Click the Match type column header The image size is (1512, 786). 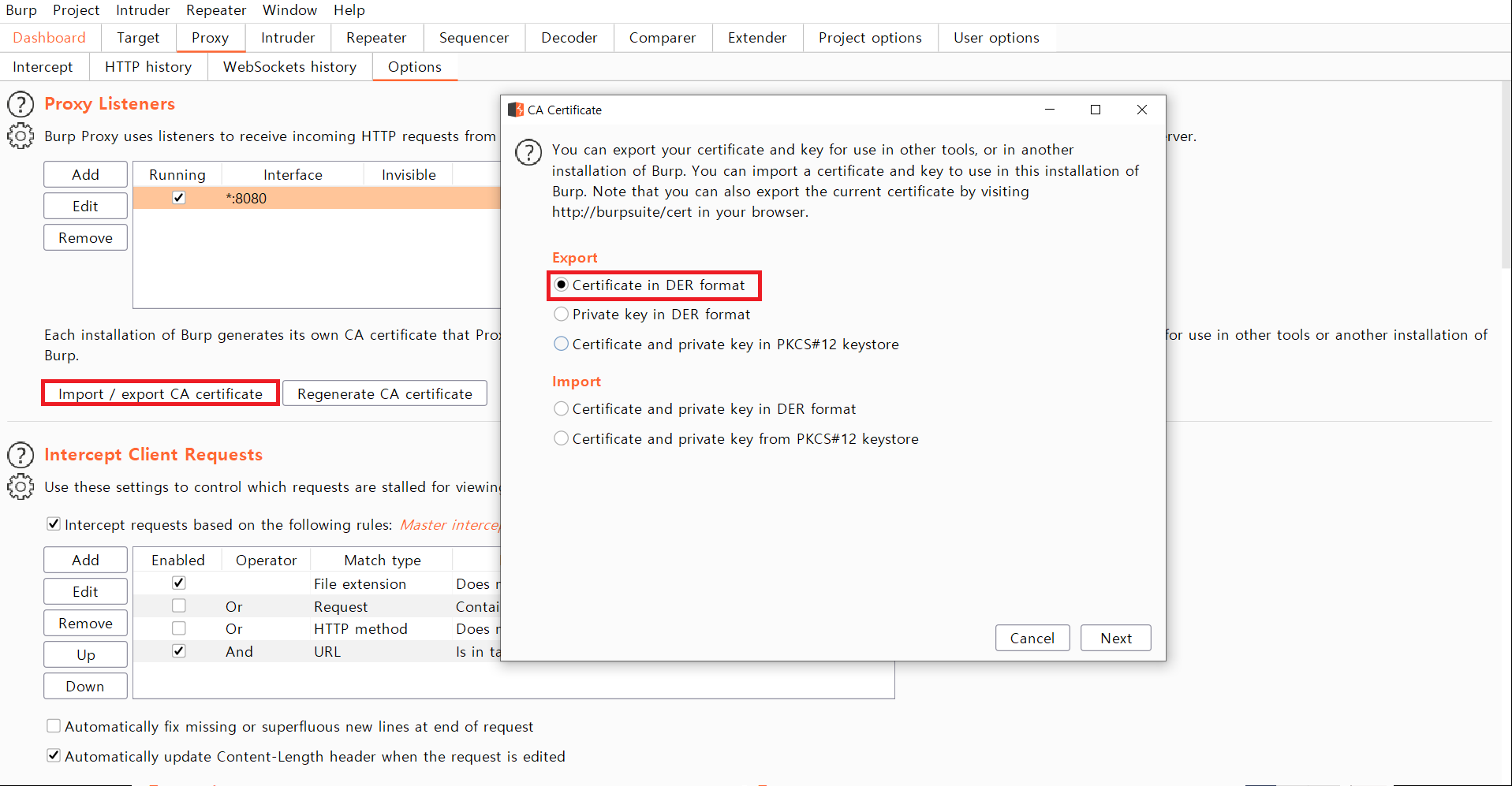383,560
